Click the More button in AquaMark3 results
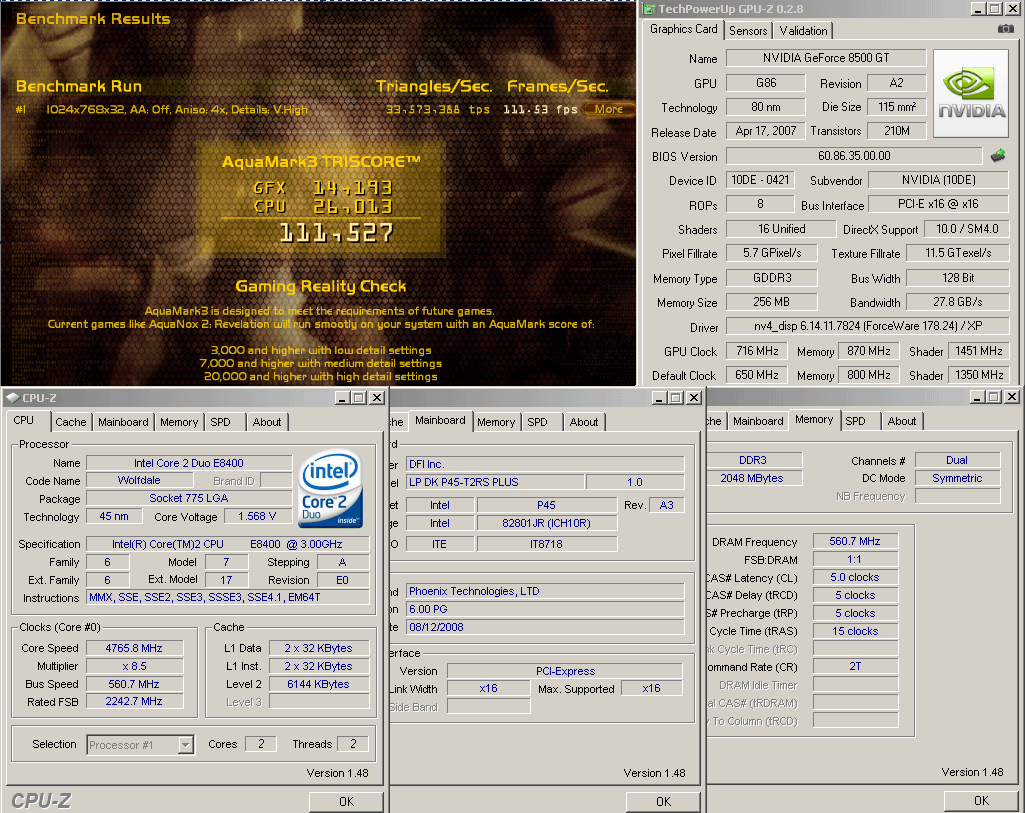The width and height of the screenshot is (1025, 813). point(609,109)
